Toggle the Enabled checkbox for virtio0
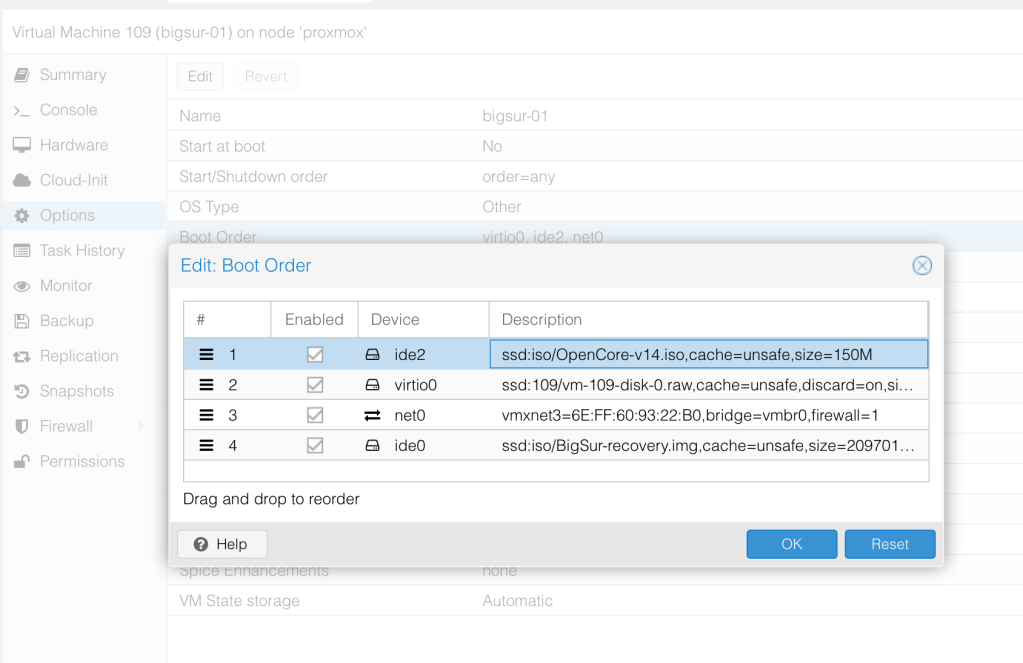This screenshot has width=1023, height=663. [314, 385]
